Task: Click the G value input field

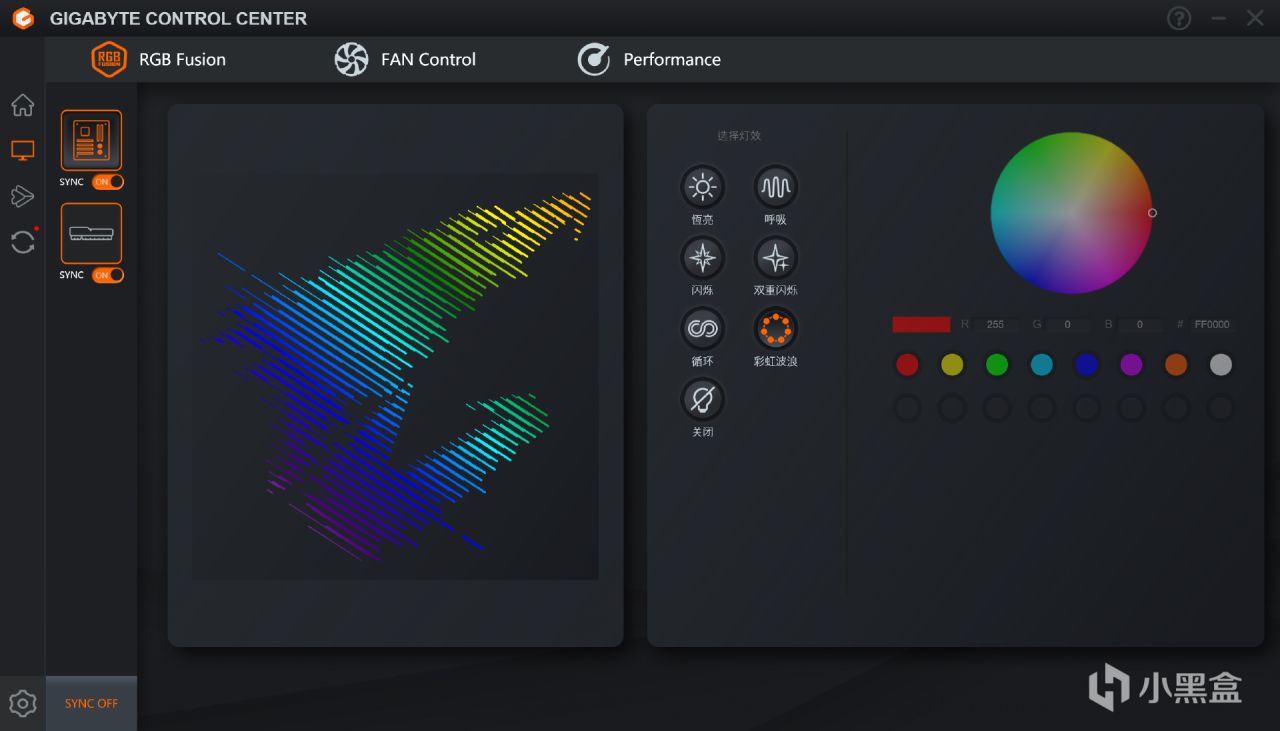Action: coord(1069,325)
